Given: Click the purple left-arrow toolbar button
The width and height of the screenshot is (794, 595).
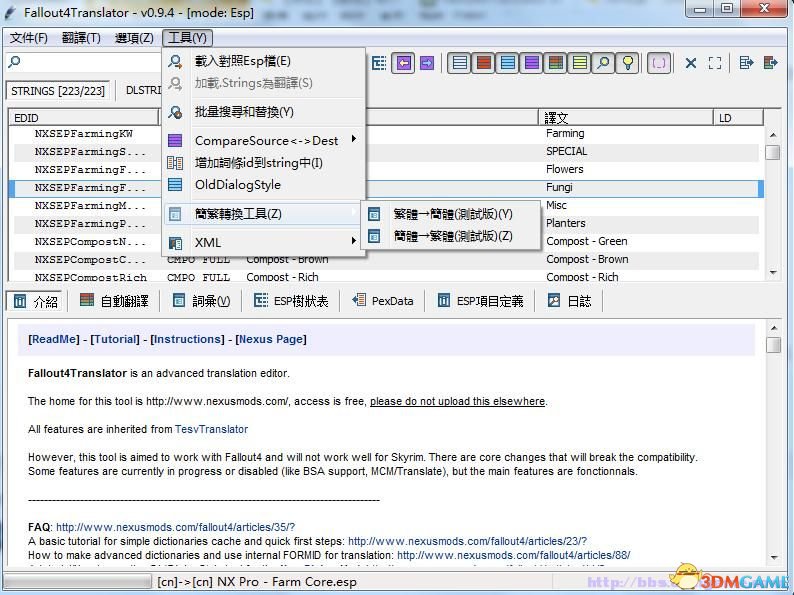Looking at the screenshot, I should tap(404, 63).
